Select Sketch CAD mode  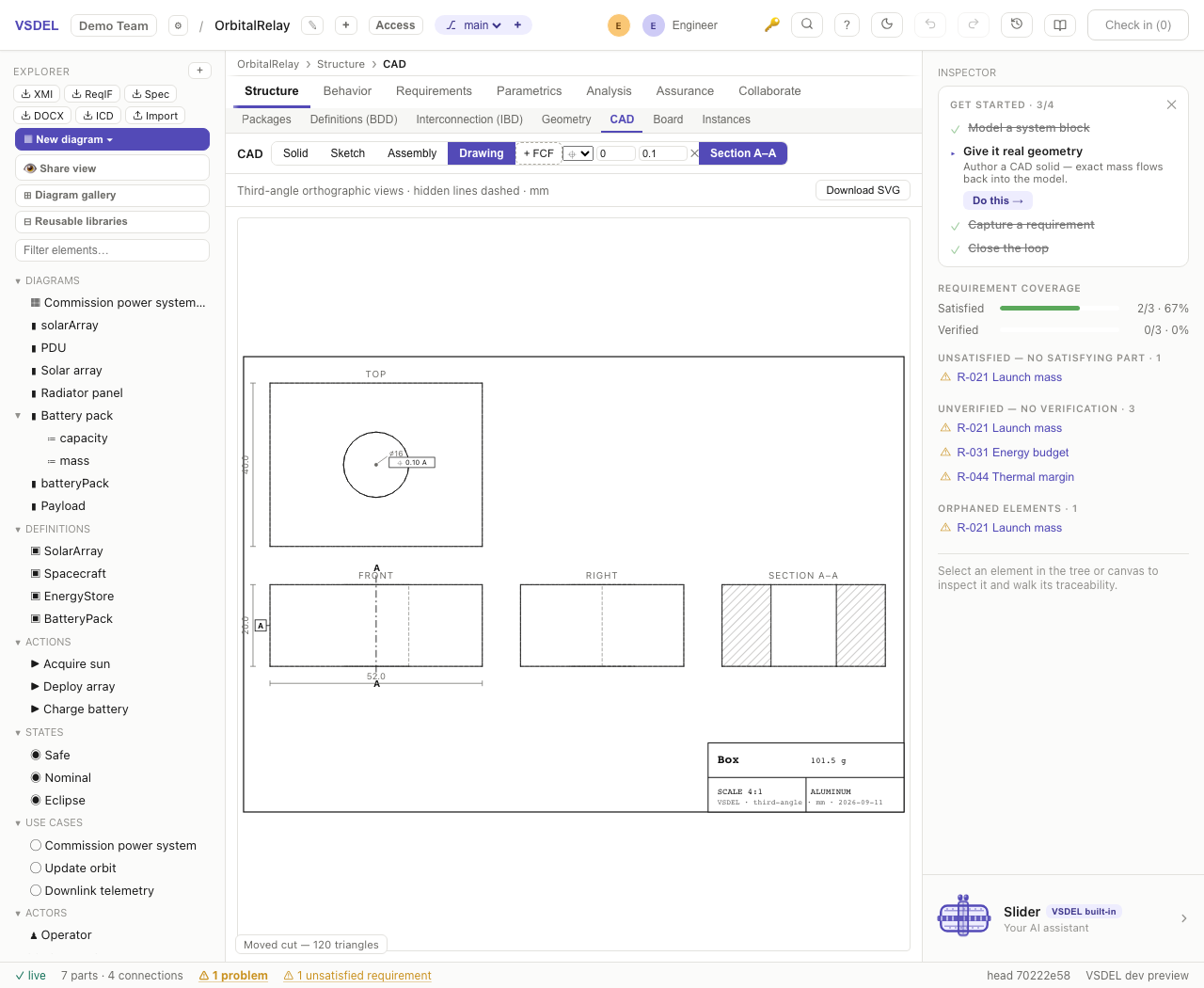pos(347,153)
